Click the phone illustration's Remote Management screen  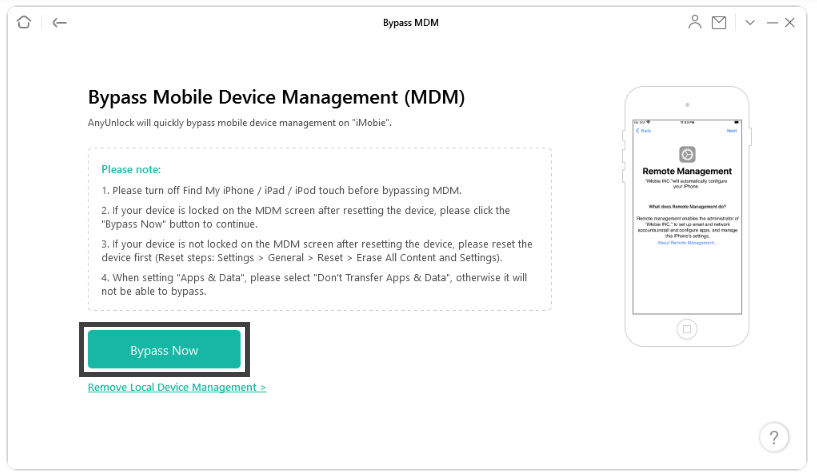coord(687,217)
